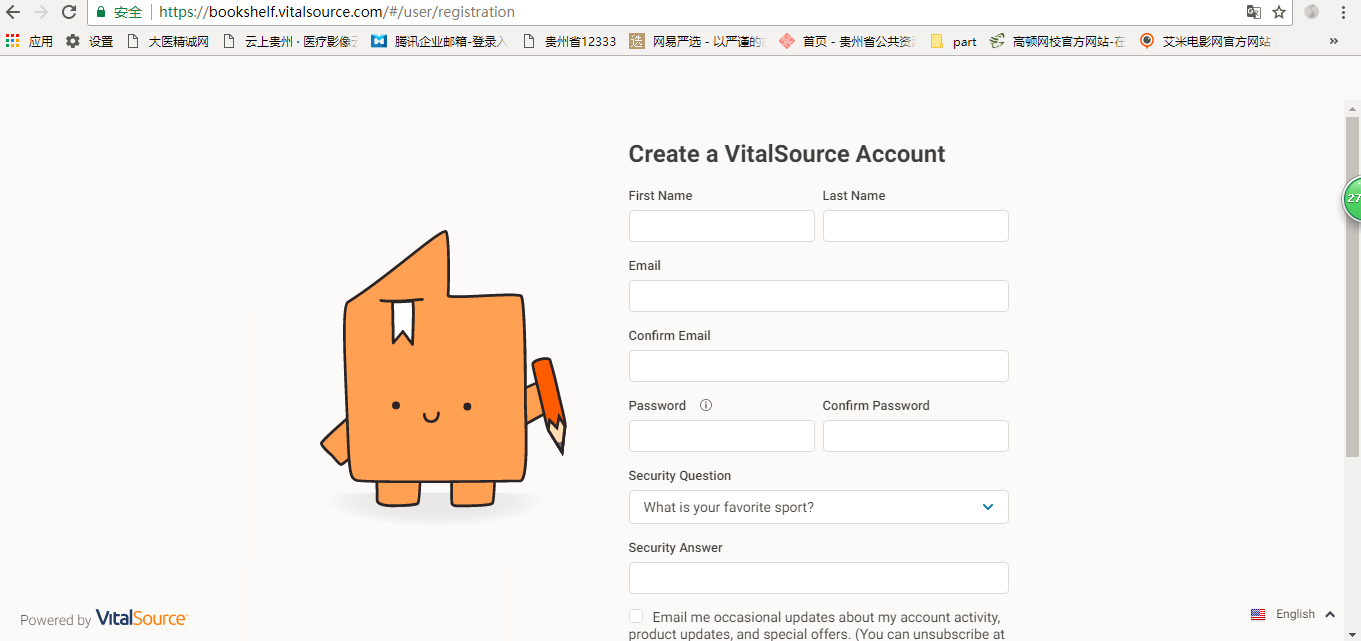Viewport: 1361px width, 641px height.
Task: Reload the page with the refresh icon
Action: point(69,12)
